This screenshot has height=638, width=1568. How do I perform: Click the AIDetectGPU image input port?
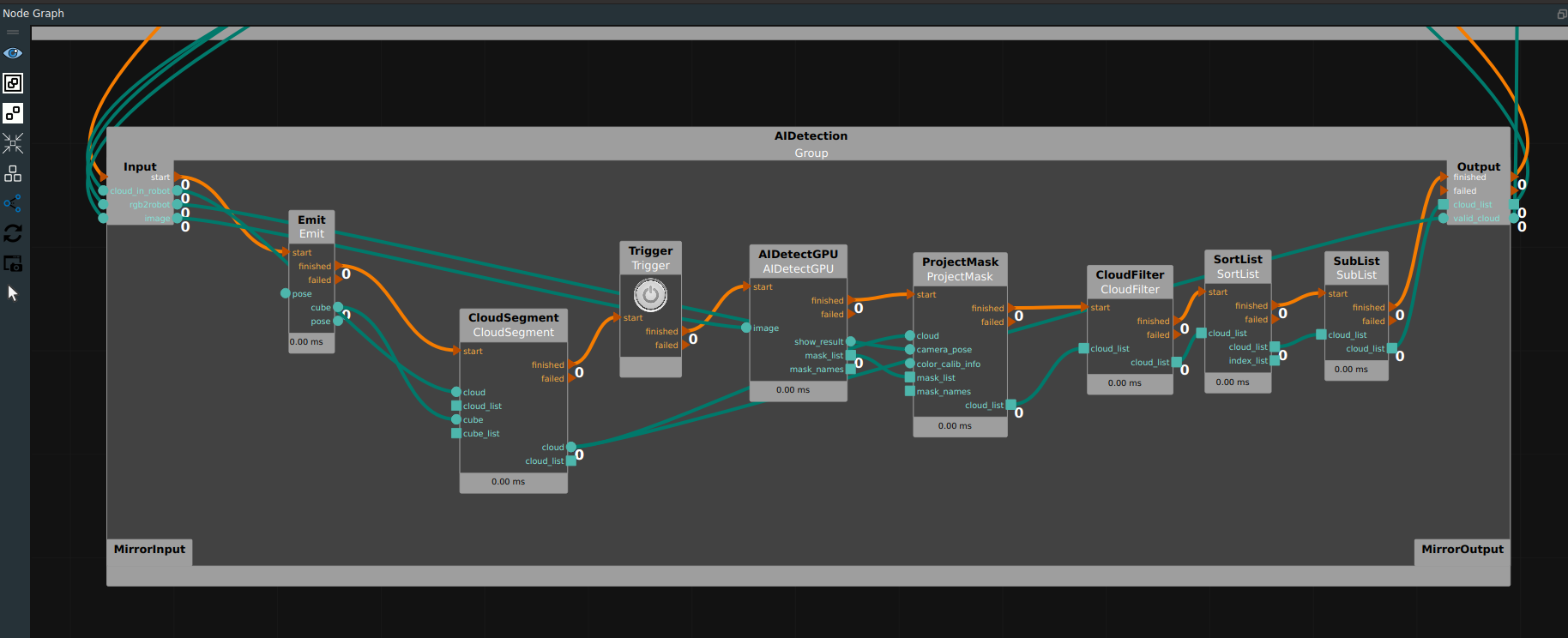pyautogui.click(x=746, y=328)
